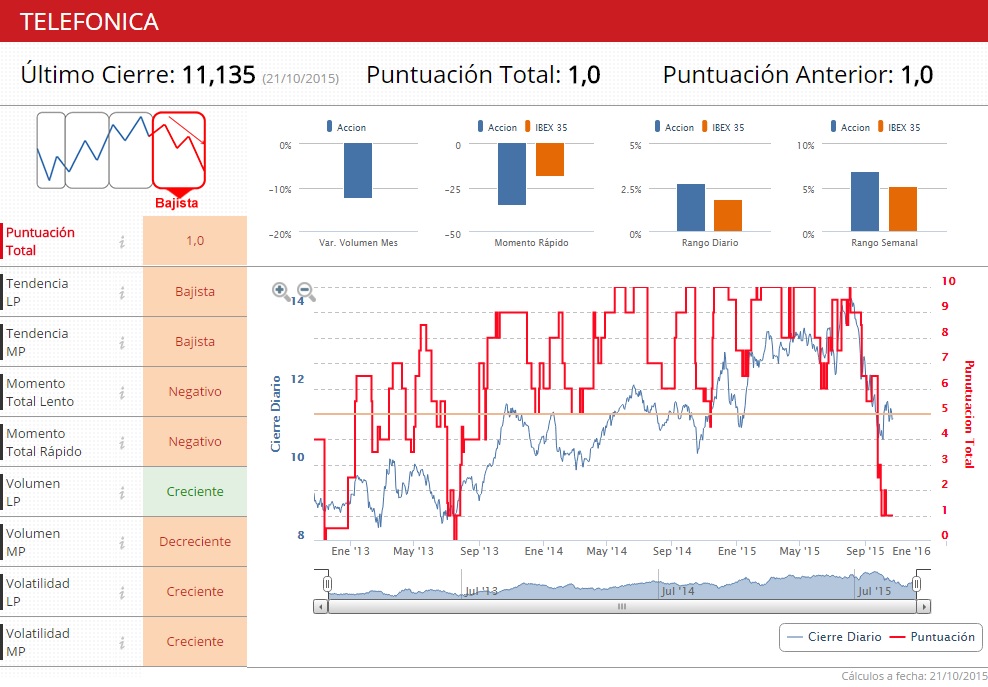This screenshot has height=687, width=988.
Task: Click the Rango Semanal chart caption
Action: [x=884, y=243]
